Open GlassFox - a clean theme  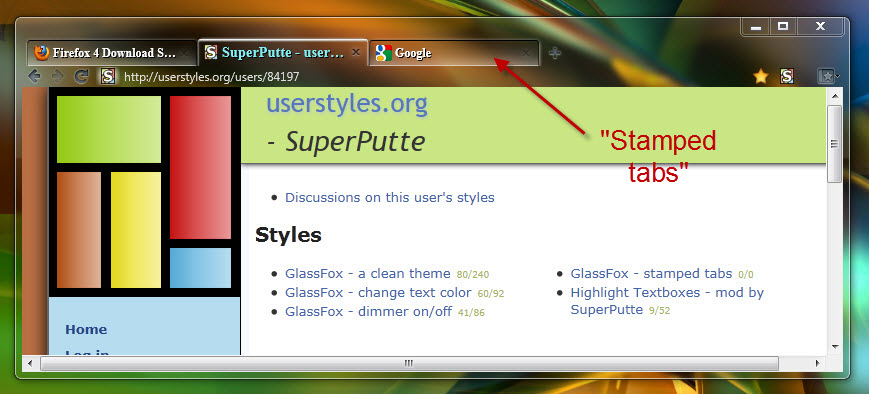click(367, 273)
